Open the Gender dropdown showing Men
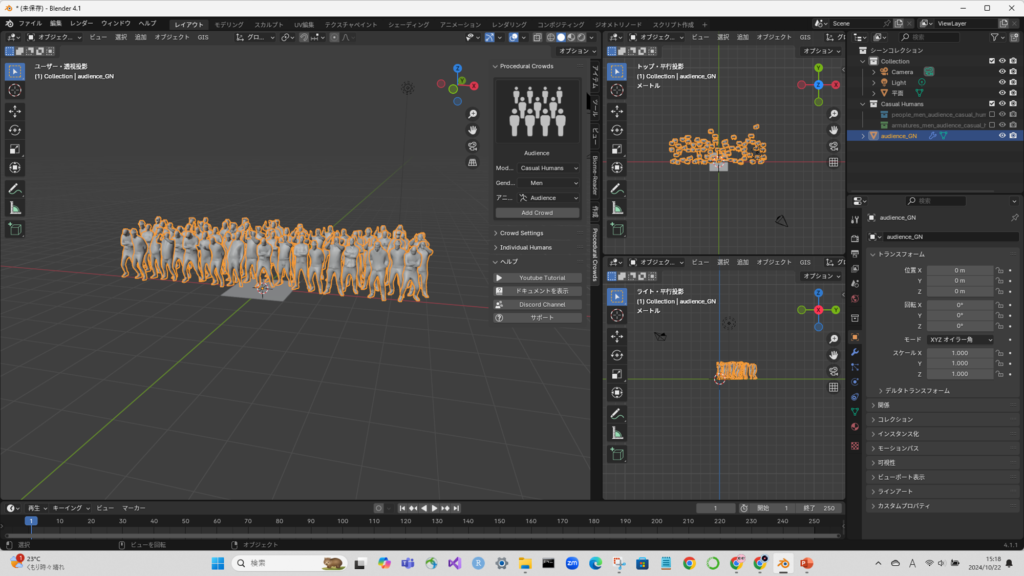Viewport: 1024px width, 576px height. pyautogui.click(x=549, y=183)
